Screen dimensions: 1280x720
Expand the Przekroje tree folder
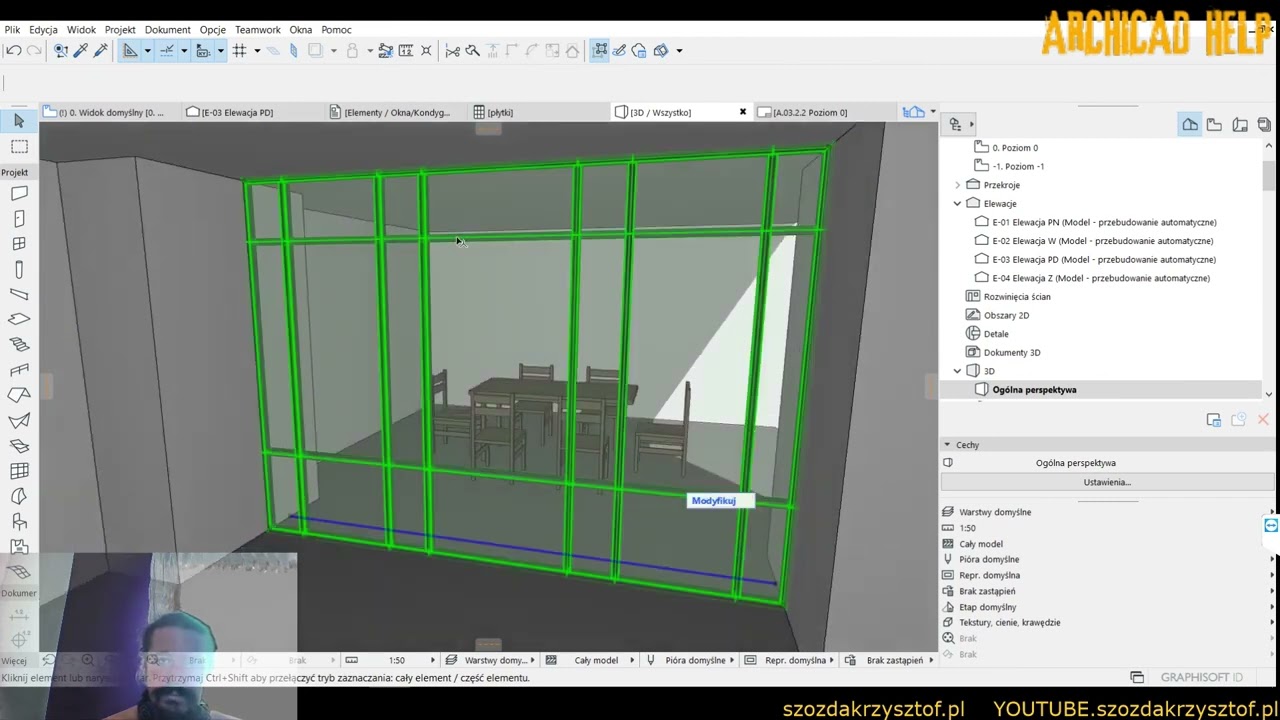point(957,185)
